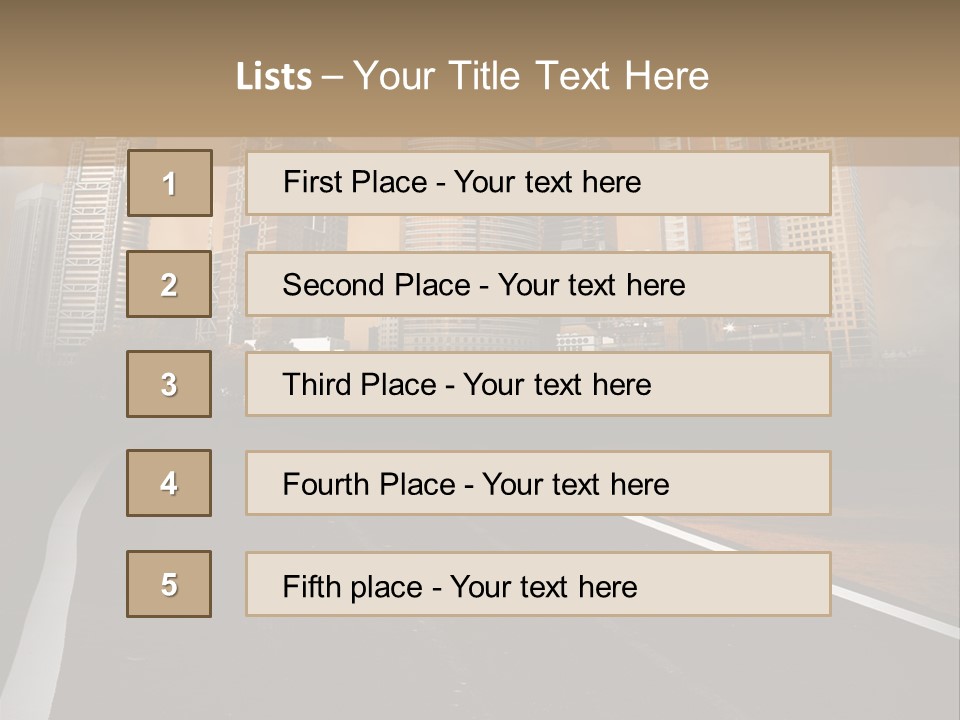
Task: Click the number 5 box
Action: coord(169,584)
